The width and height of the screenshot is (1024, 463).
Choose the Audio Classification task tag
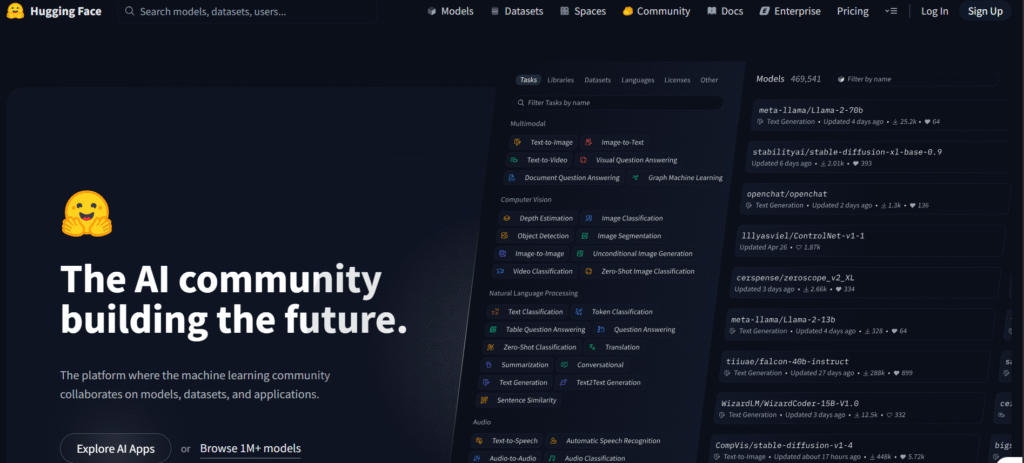584,458
